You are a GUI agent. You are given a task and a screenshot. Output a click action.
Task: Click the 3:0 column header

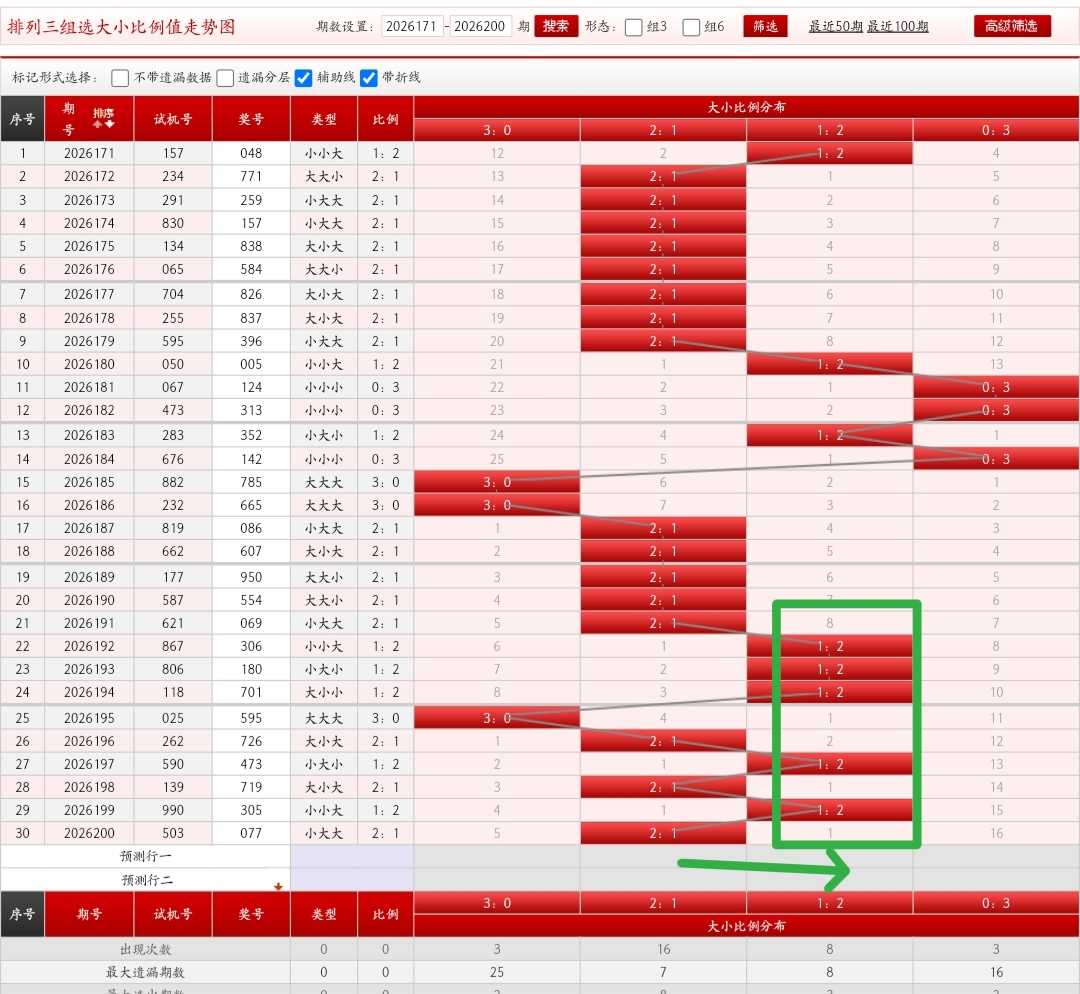(x=497, y=130)
